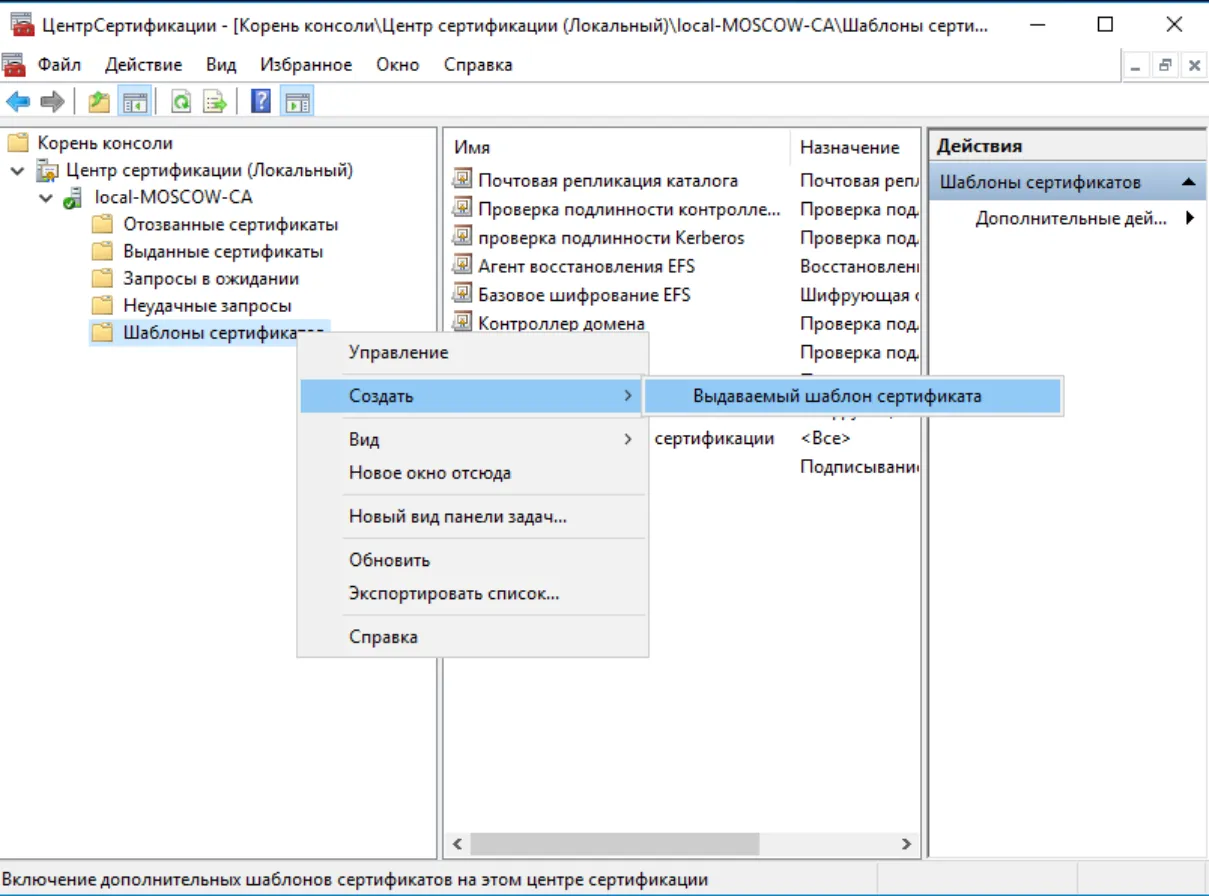Click the Export list toolbar icon
Screen dimensions: 1209x896
[214, 101]
